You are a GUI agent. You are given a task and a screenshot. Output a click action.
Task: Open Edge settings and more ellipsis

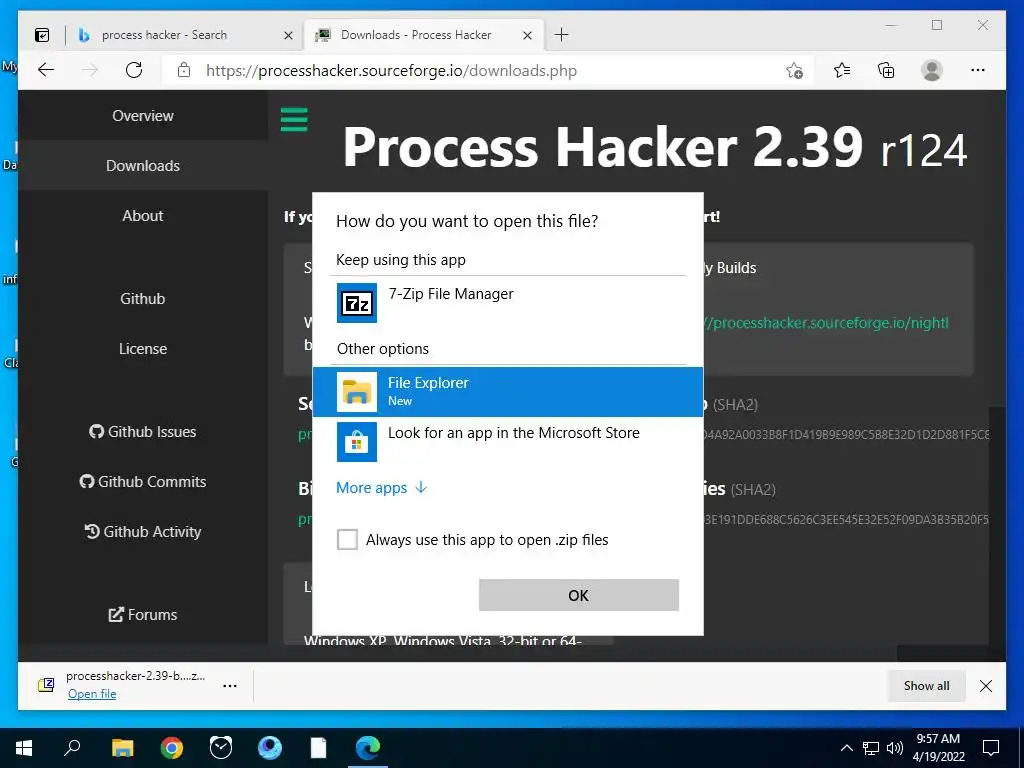click(978, 70)
